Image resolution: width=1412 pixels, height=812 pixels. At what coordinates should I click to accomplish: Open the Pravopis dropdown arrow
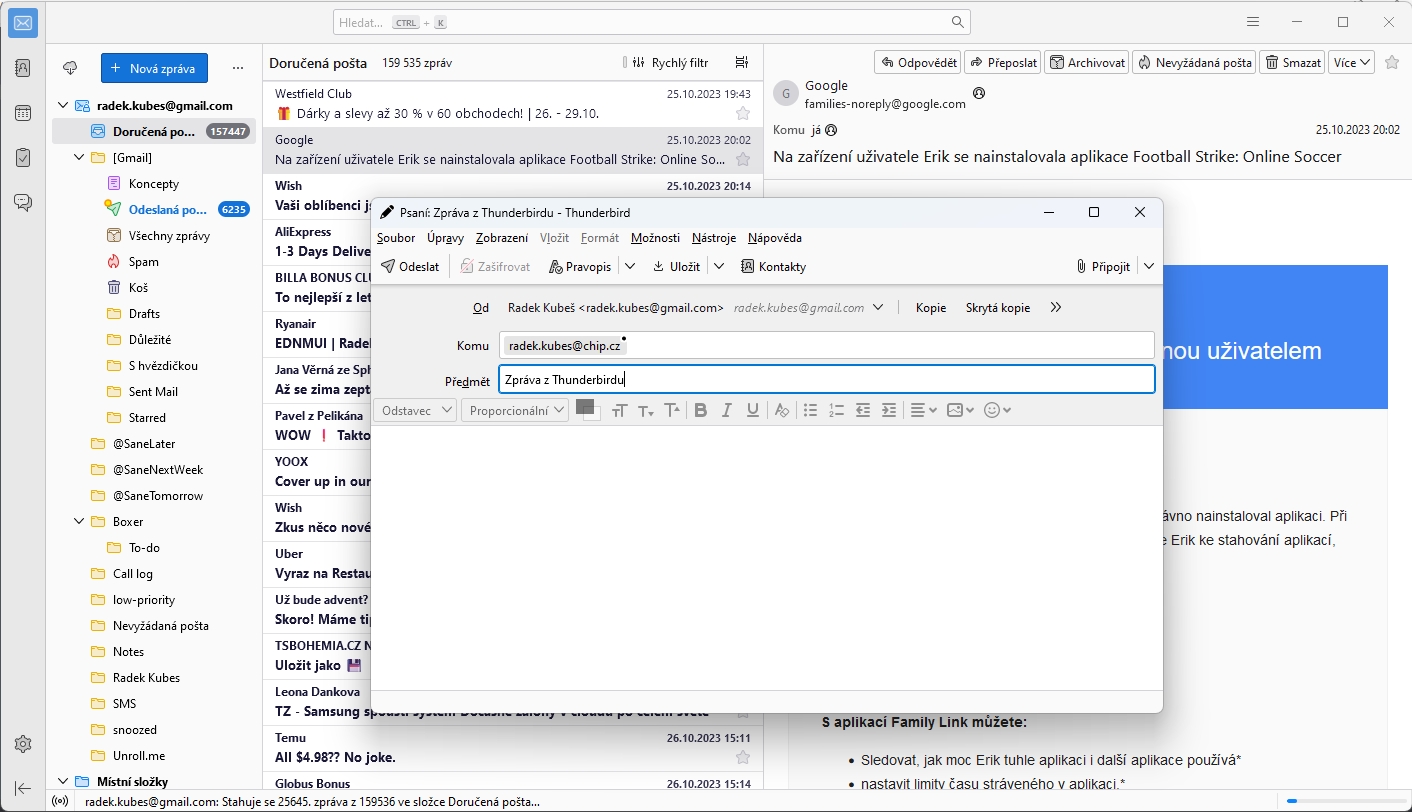tap(630, 266)
